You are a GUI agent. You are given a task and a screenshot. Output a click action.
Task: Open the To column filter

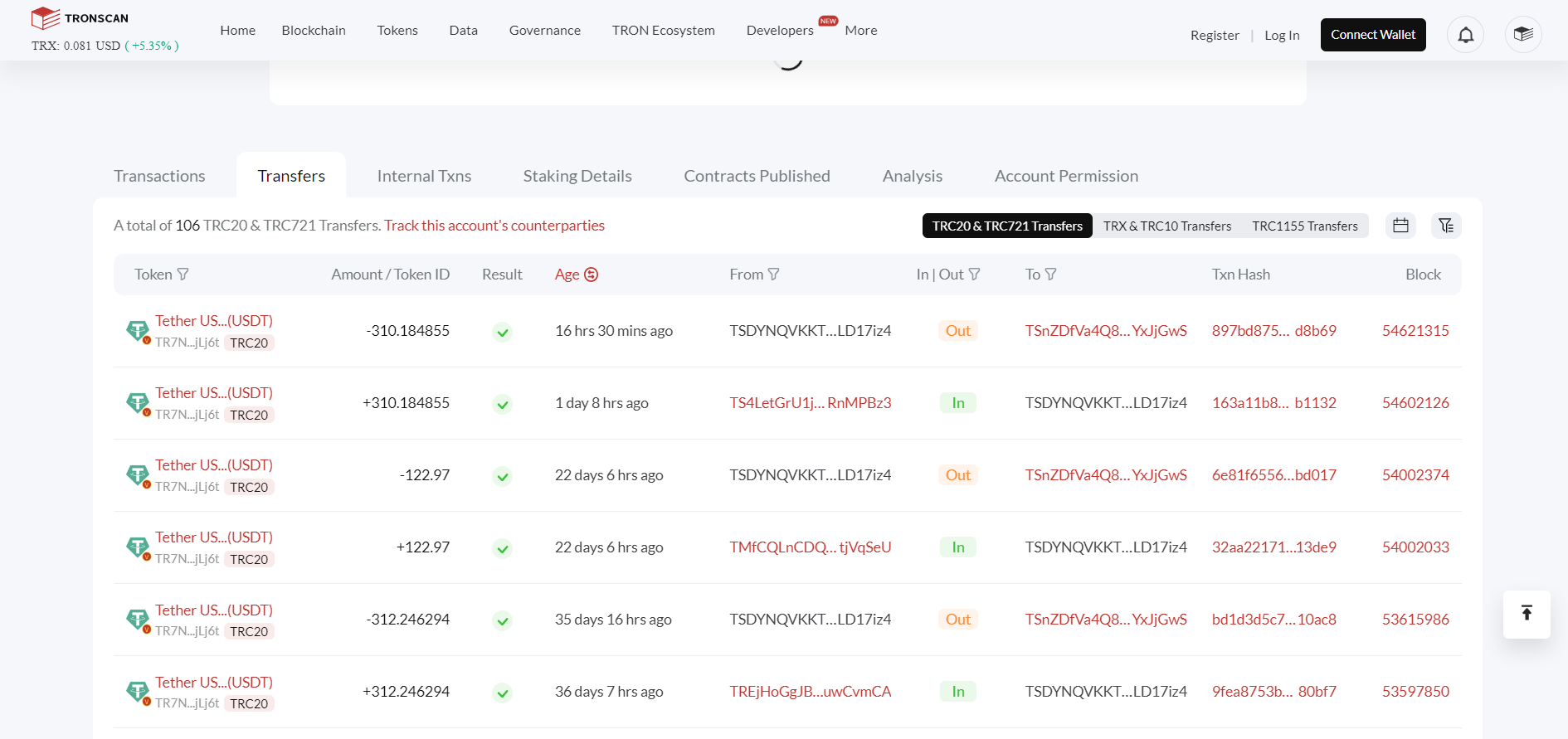click(x=1051, y=275)
